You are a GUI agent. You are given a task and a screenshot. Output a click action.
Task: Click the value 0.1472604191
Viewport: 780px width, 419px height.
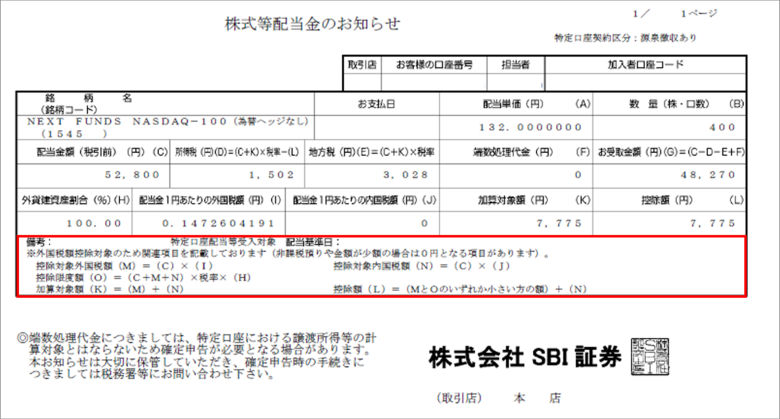pyautogui.click(x=218, y=223)
